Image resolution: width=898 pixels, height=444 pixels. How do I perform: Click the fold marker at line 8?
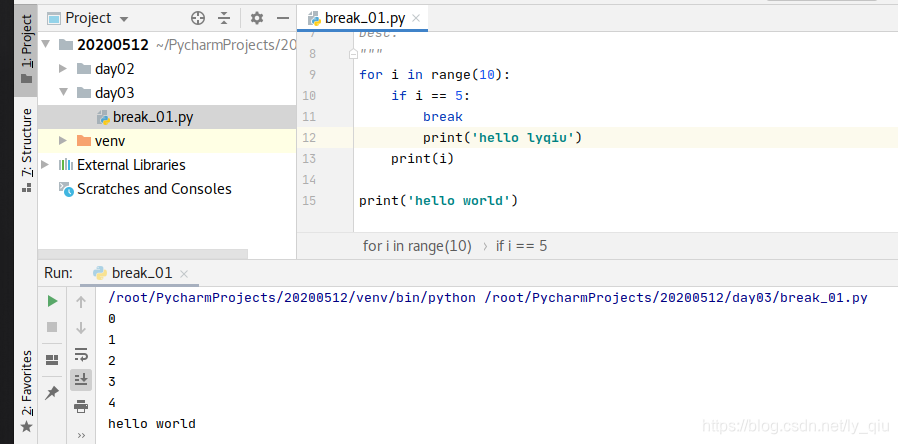(353, 54)
